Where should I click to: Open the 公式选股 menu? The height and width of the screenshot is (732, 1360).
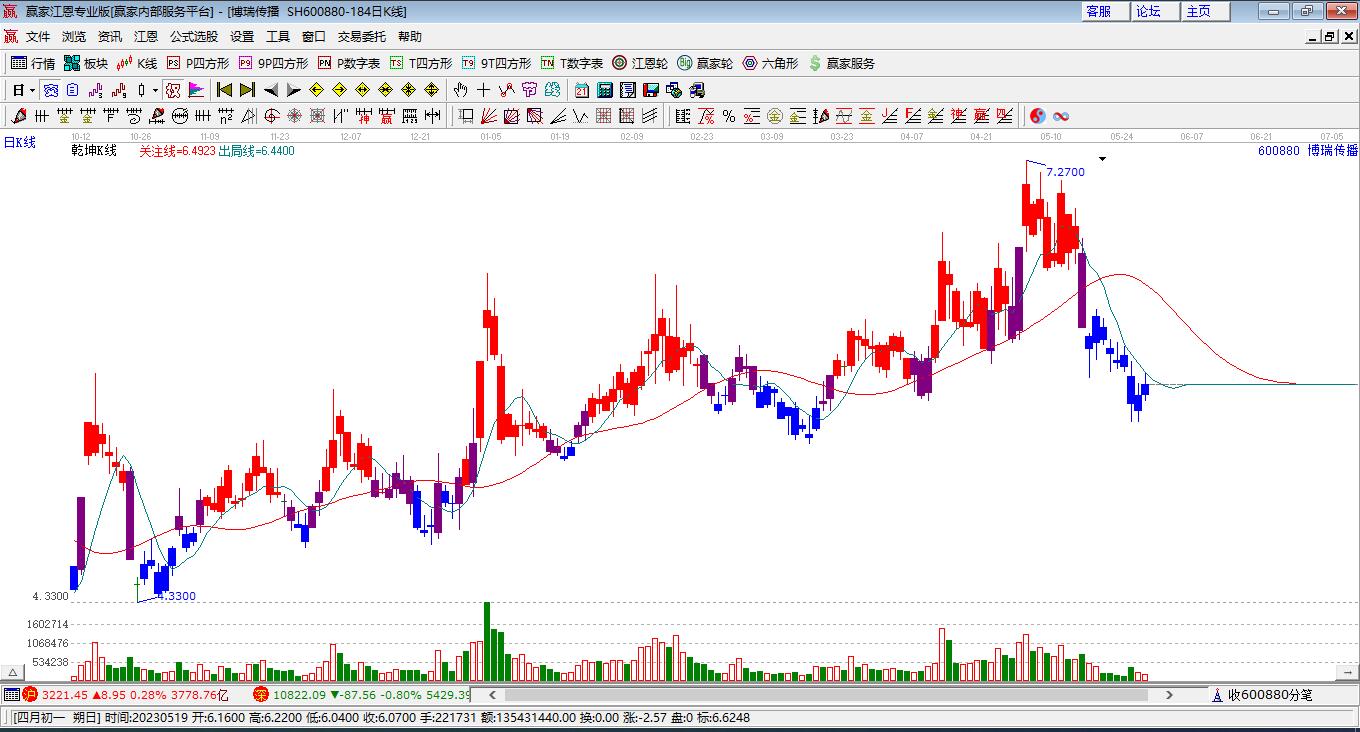[194, 36]
